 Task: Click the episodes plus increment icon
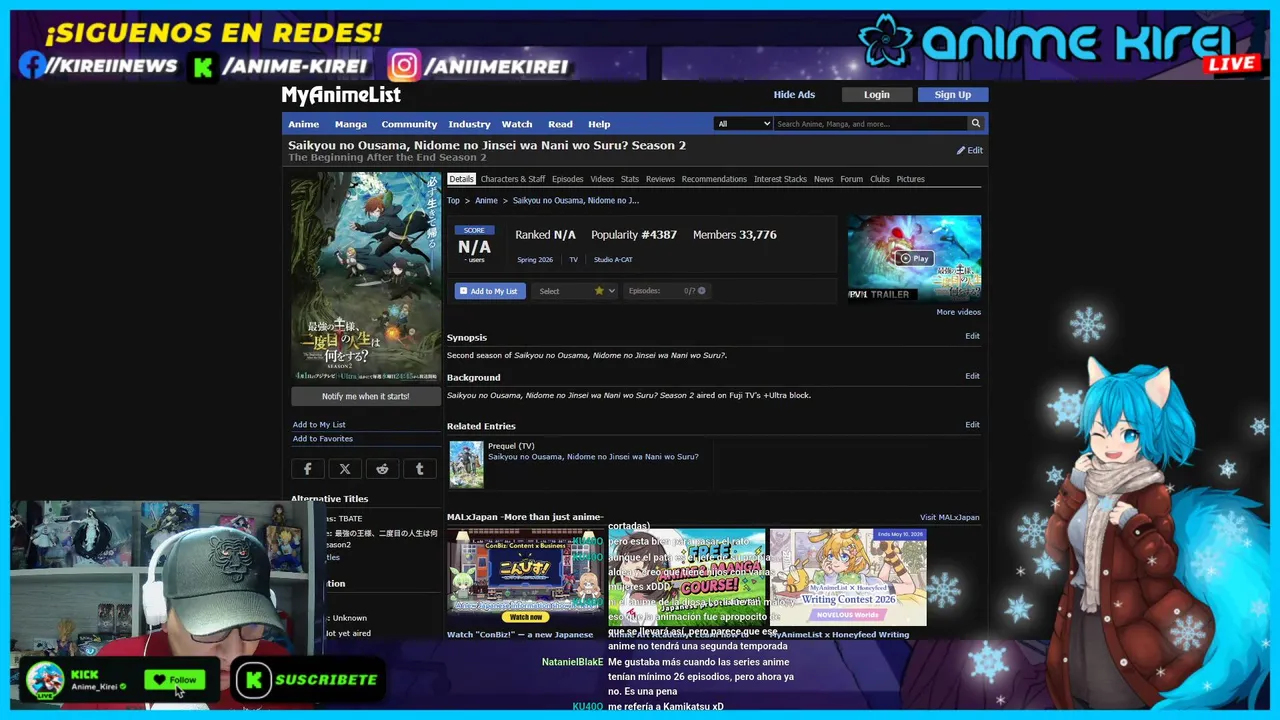(702, 291)
